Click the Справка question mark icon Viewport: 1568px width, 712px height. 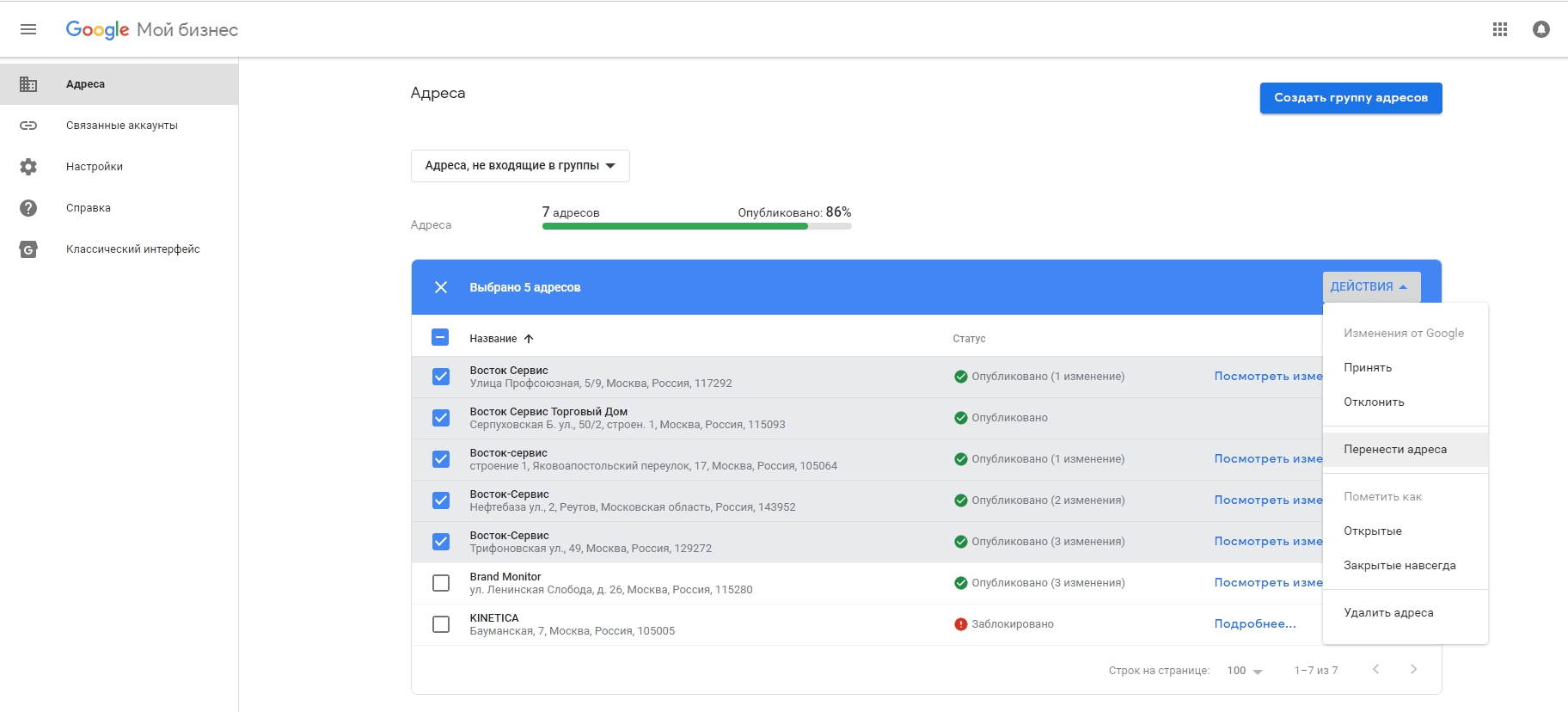coord(28,208)
